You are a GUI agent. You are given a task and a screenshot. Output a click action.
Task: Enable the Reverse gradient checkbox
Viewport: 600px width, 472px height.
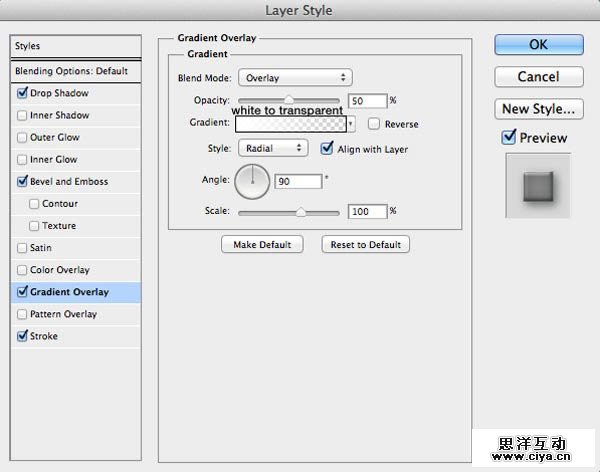[x=374, y=124]
